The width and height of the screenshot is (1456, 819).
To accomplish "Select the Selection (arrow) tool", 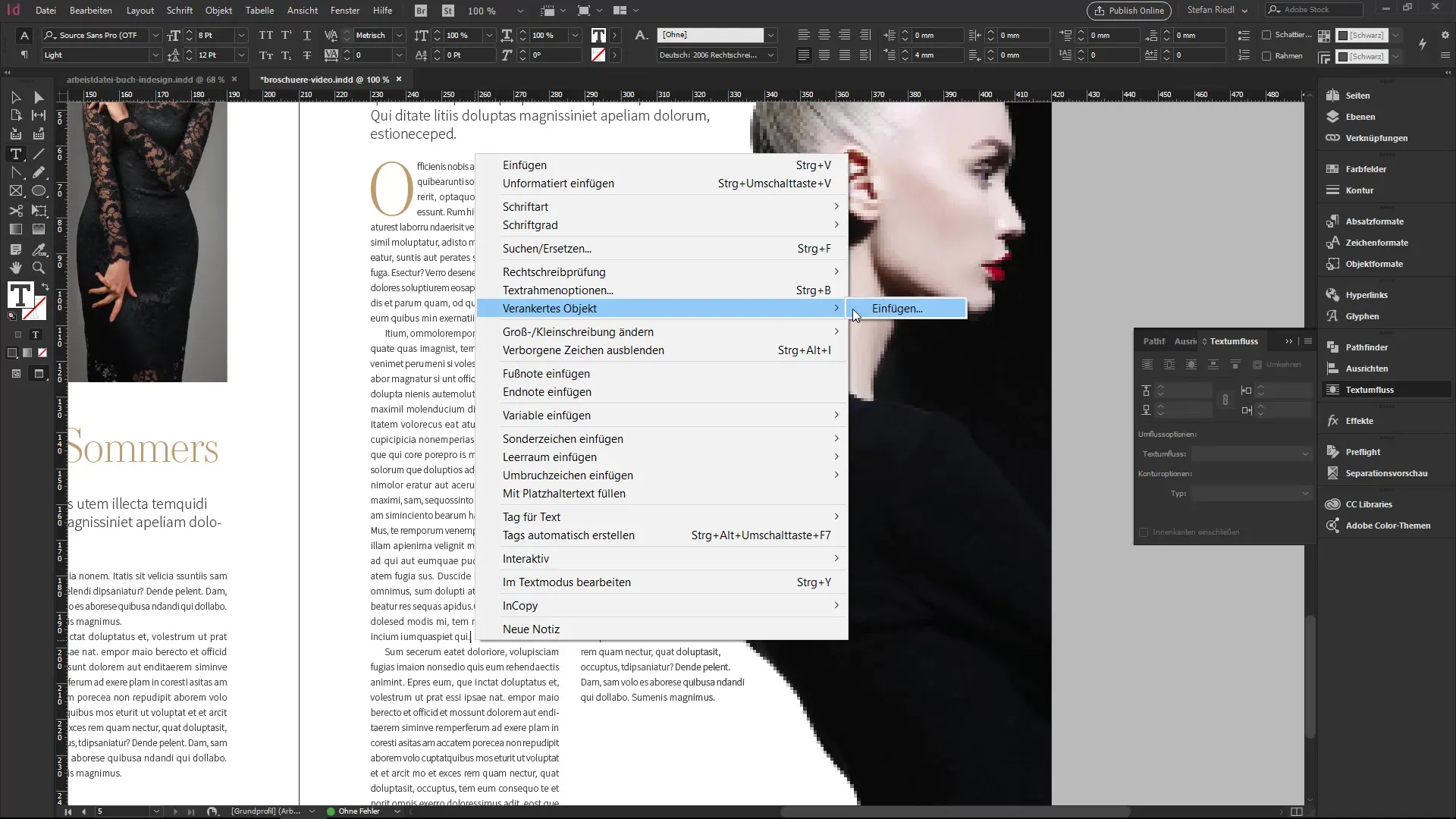I will 16,97.
